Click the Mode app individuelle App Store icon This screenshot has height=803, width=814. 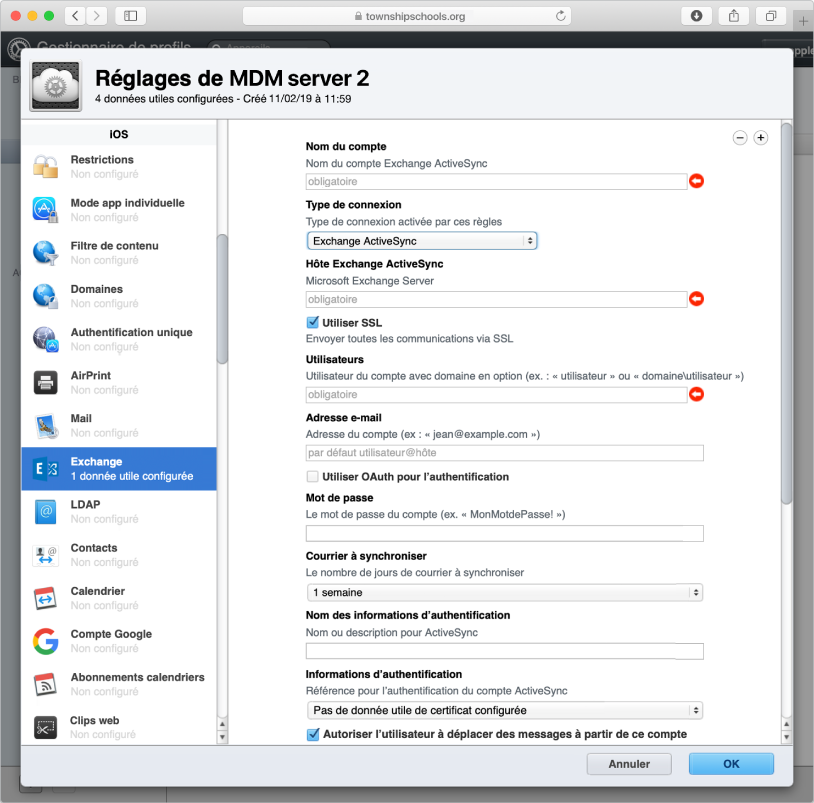click(46, 210)
